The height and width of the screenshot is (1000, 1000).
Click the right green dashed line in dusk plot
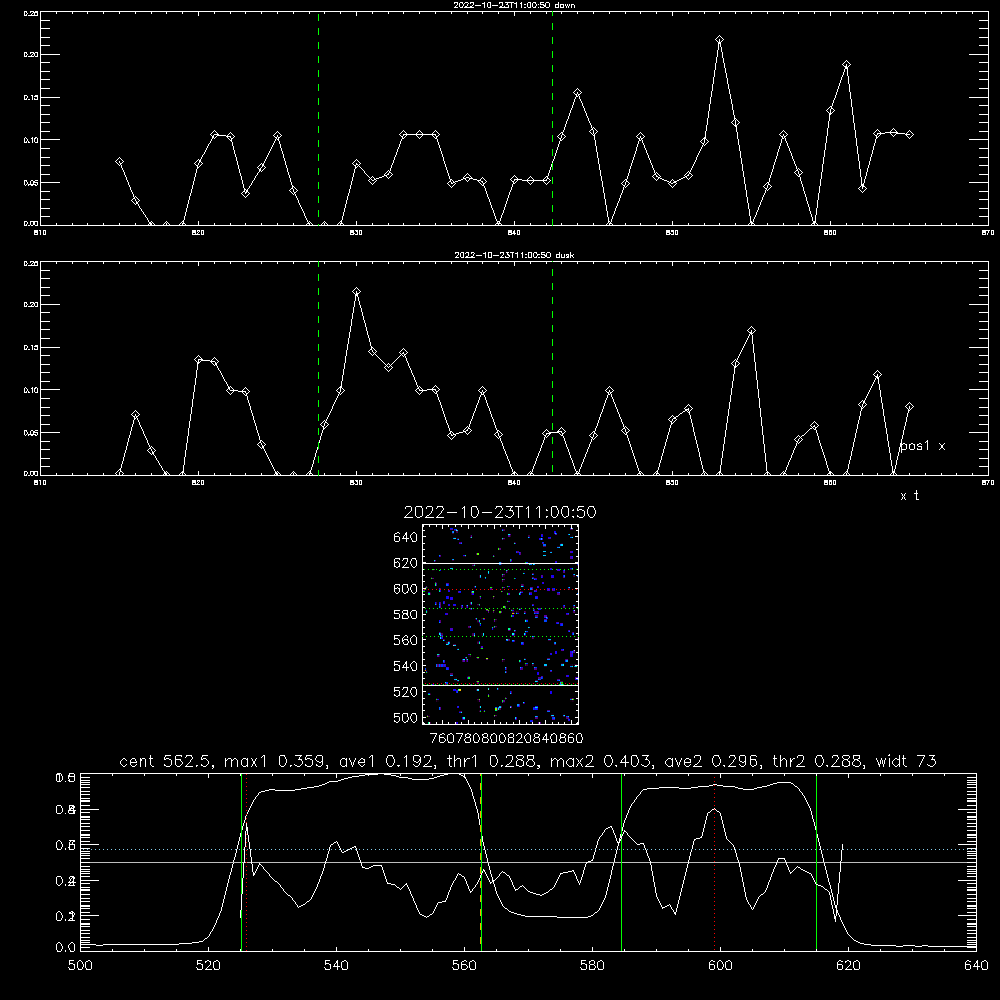point(552,368)
